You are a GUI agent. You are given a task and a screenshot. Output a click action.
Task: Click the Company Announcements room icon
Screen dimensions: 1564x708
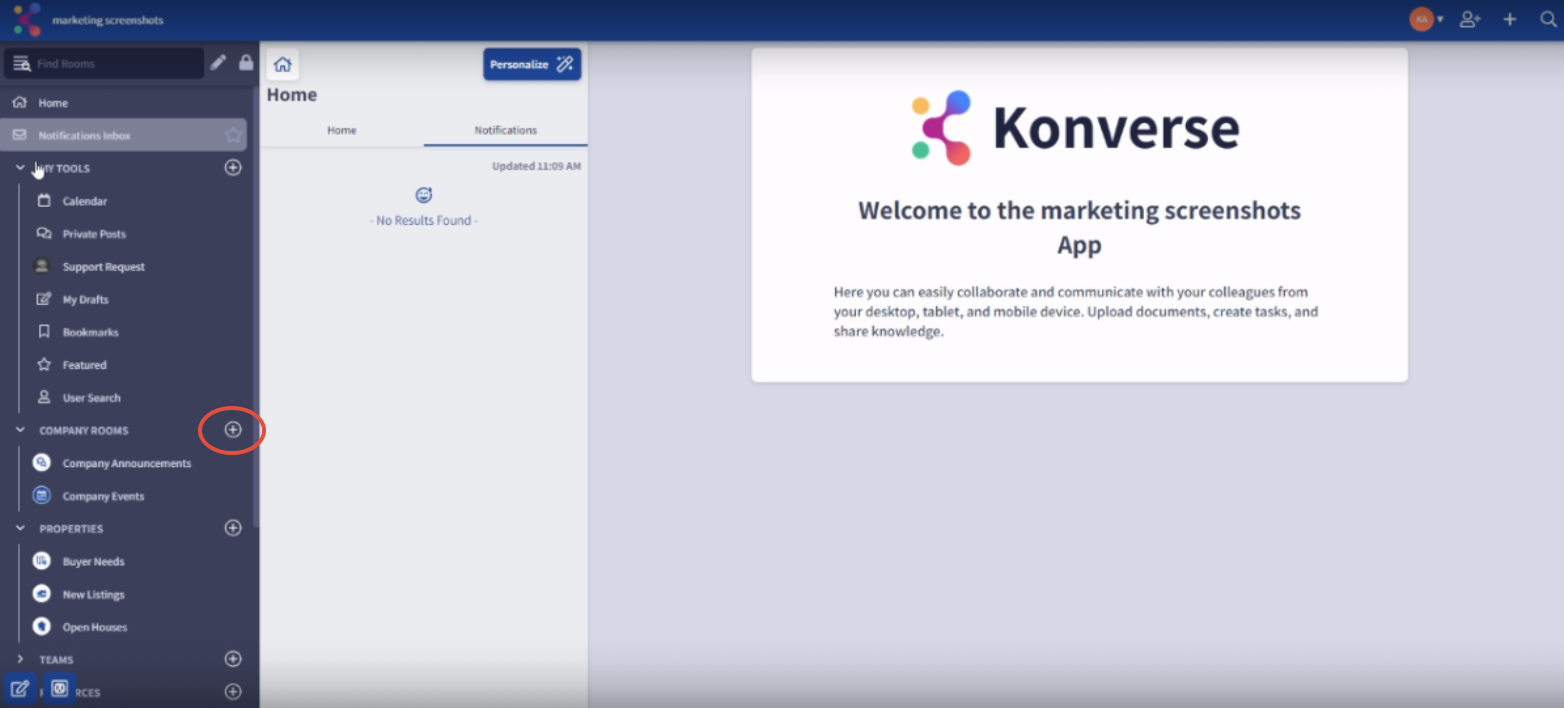41,463
